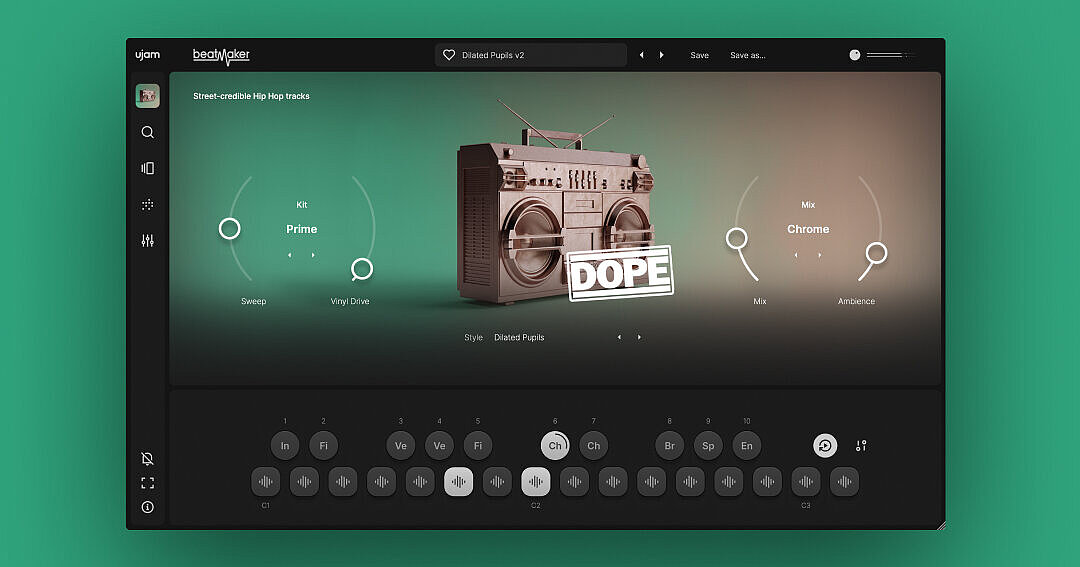Click the muted notification bell icon
Screen dimensions: 1080x567
[148, 459]
